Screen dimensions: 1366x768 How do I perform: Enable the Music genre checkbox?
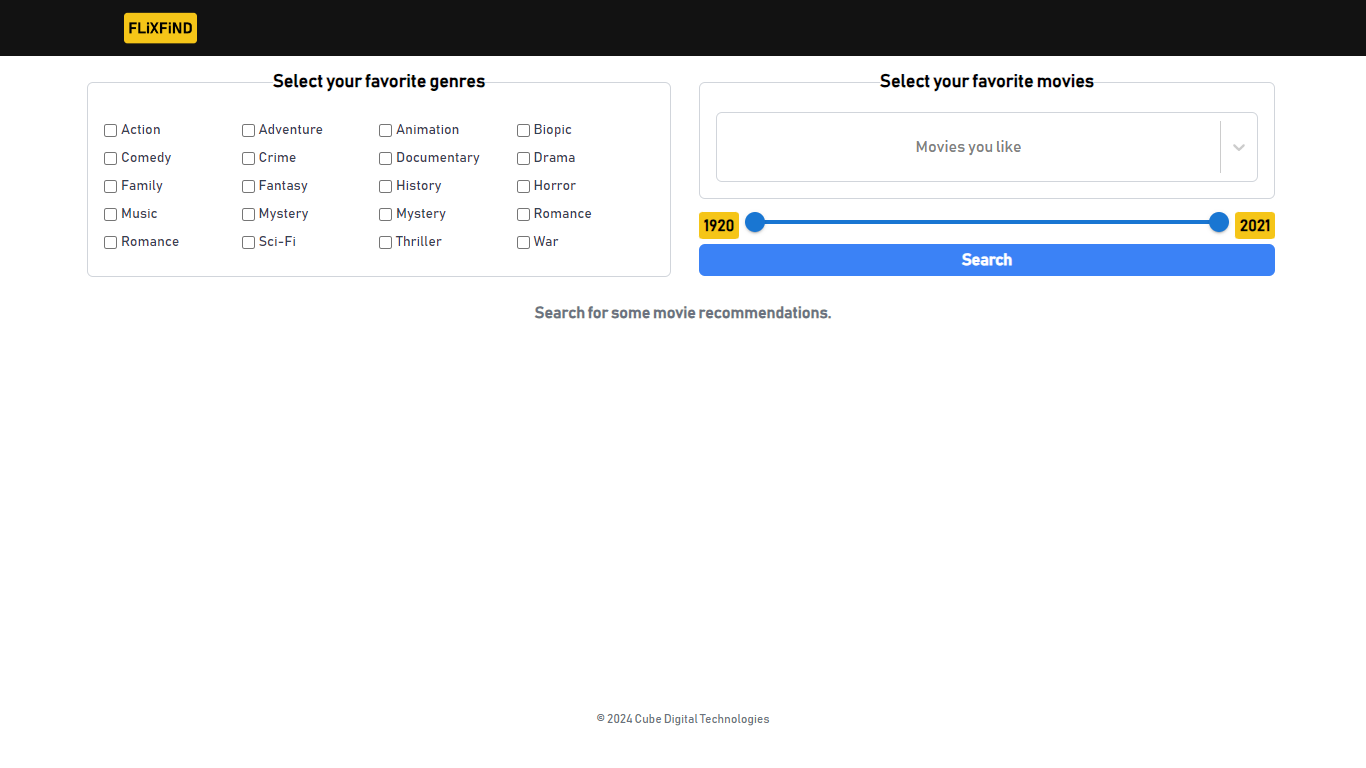point(111,215)
